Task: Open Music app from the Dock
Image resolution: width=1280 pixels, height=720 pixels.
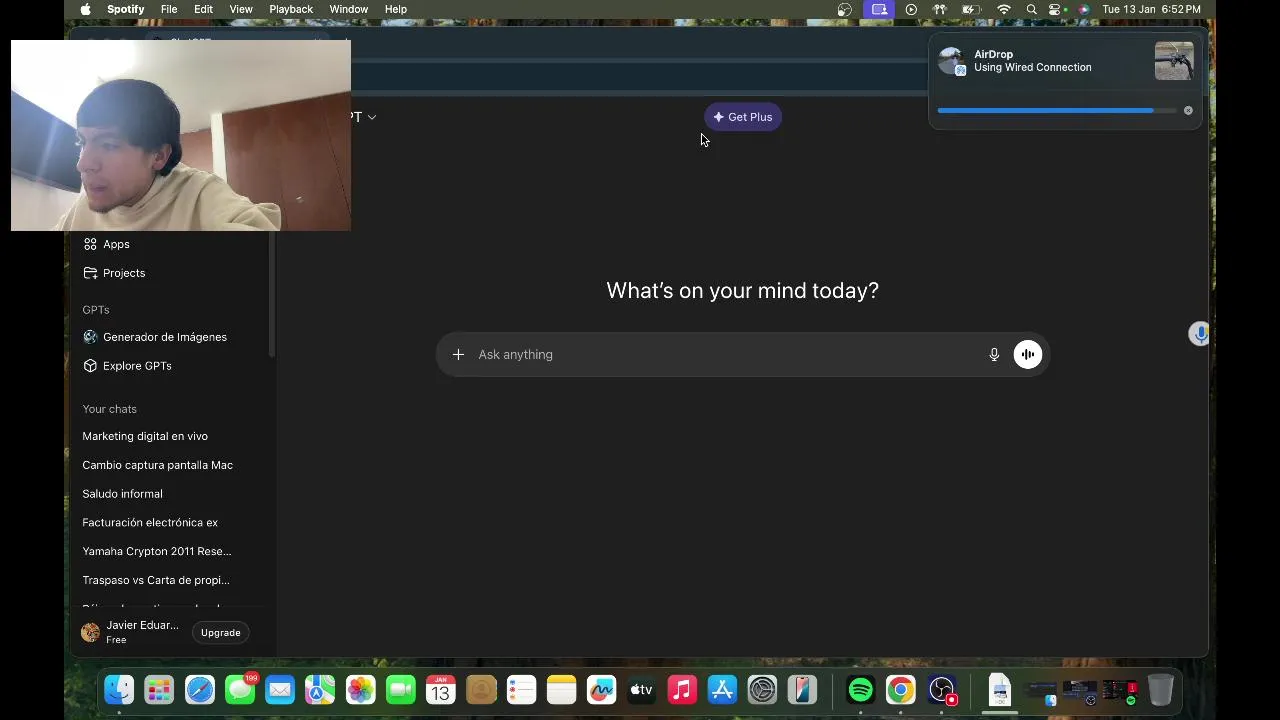Action: coord(682,690)
